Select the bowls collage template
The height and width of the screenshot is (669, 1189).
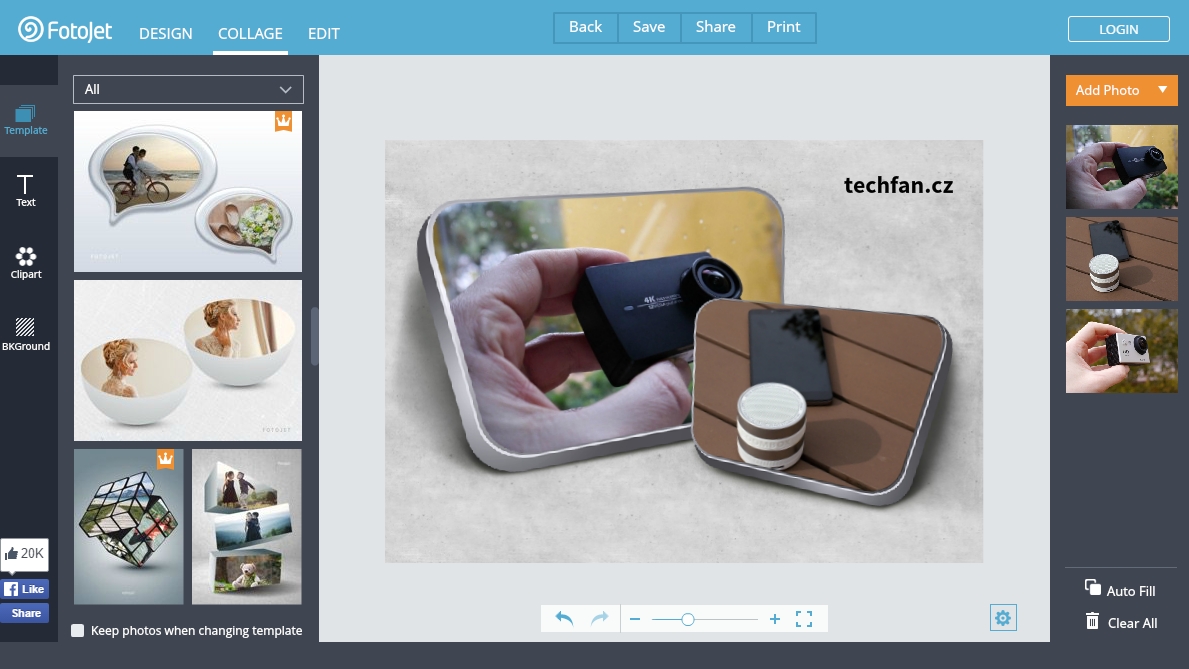pos(188,360)
